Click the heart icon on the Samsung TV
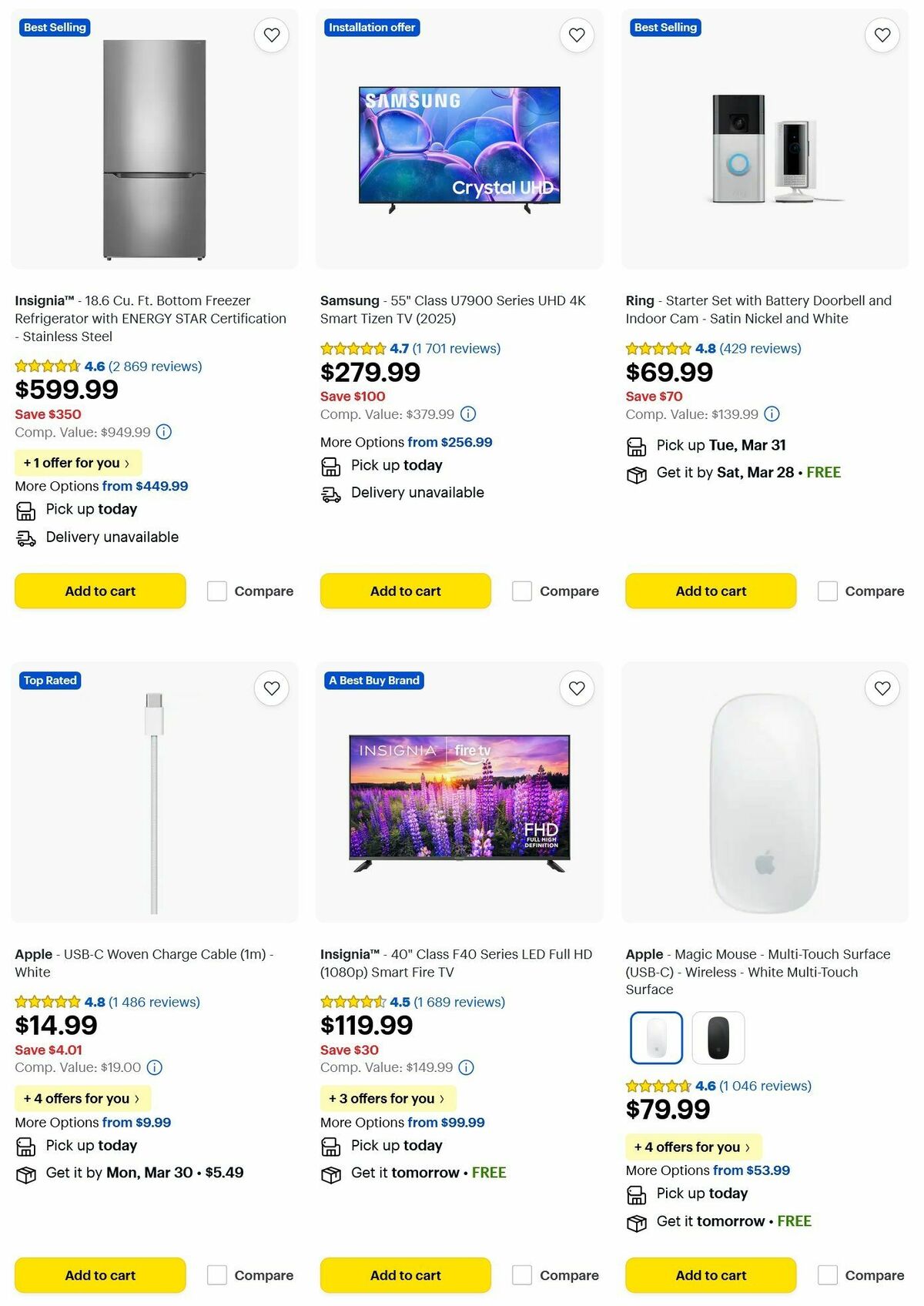Screen dimensions: 924x1306 coord(577,35)
